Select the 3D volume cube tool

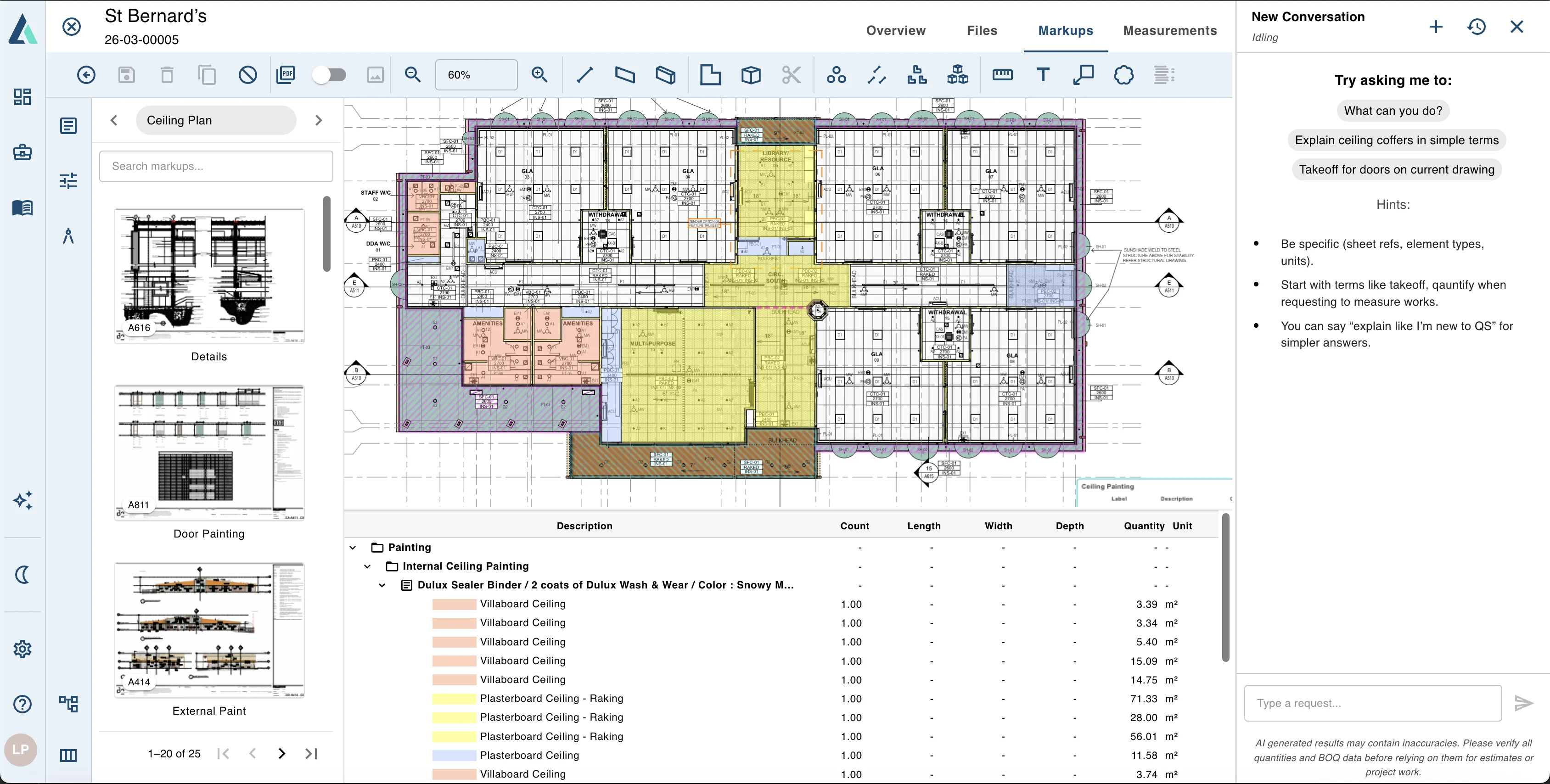(751, 75)
